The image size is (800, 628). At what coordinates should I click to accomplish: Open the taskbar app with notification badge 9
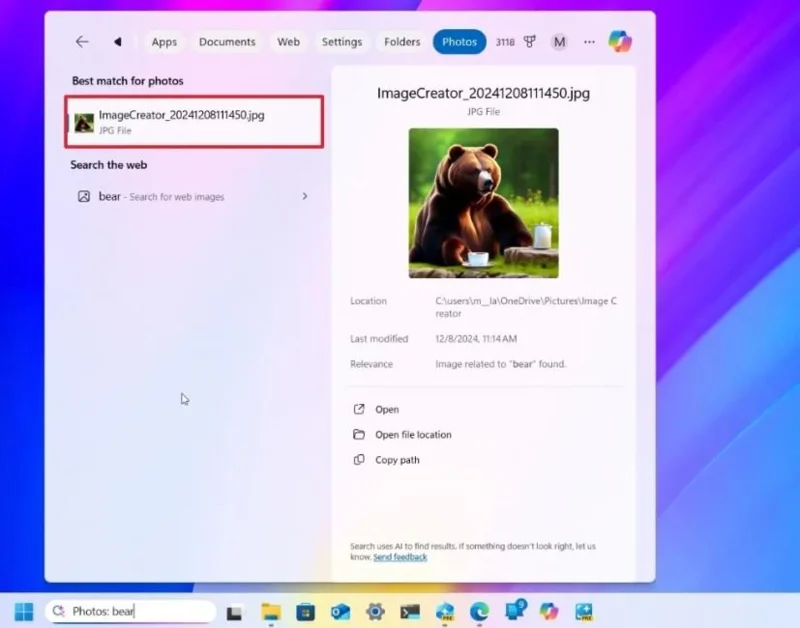515,610
